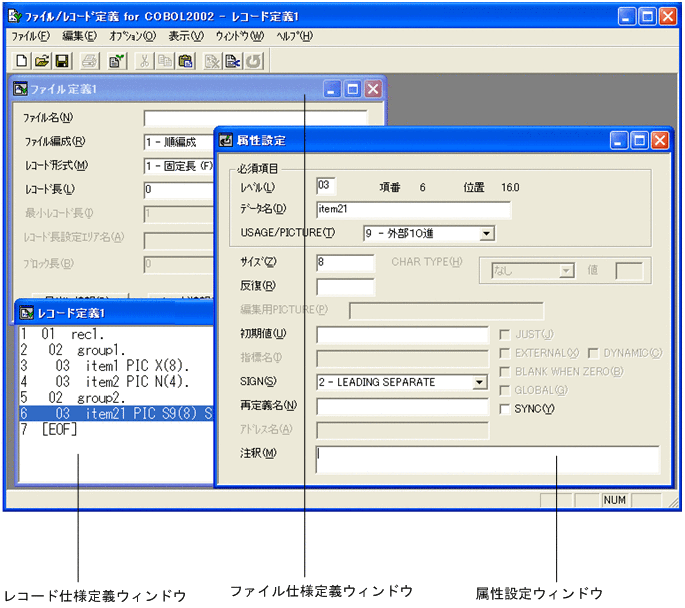
Task: Maximize the 属性設定 window
Action: [x=639, y=141]
